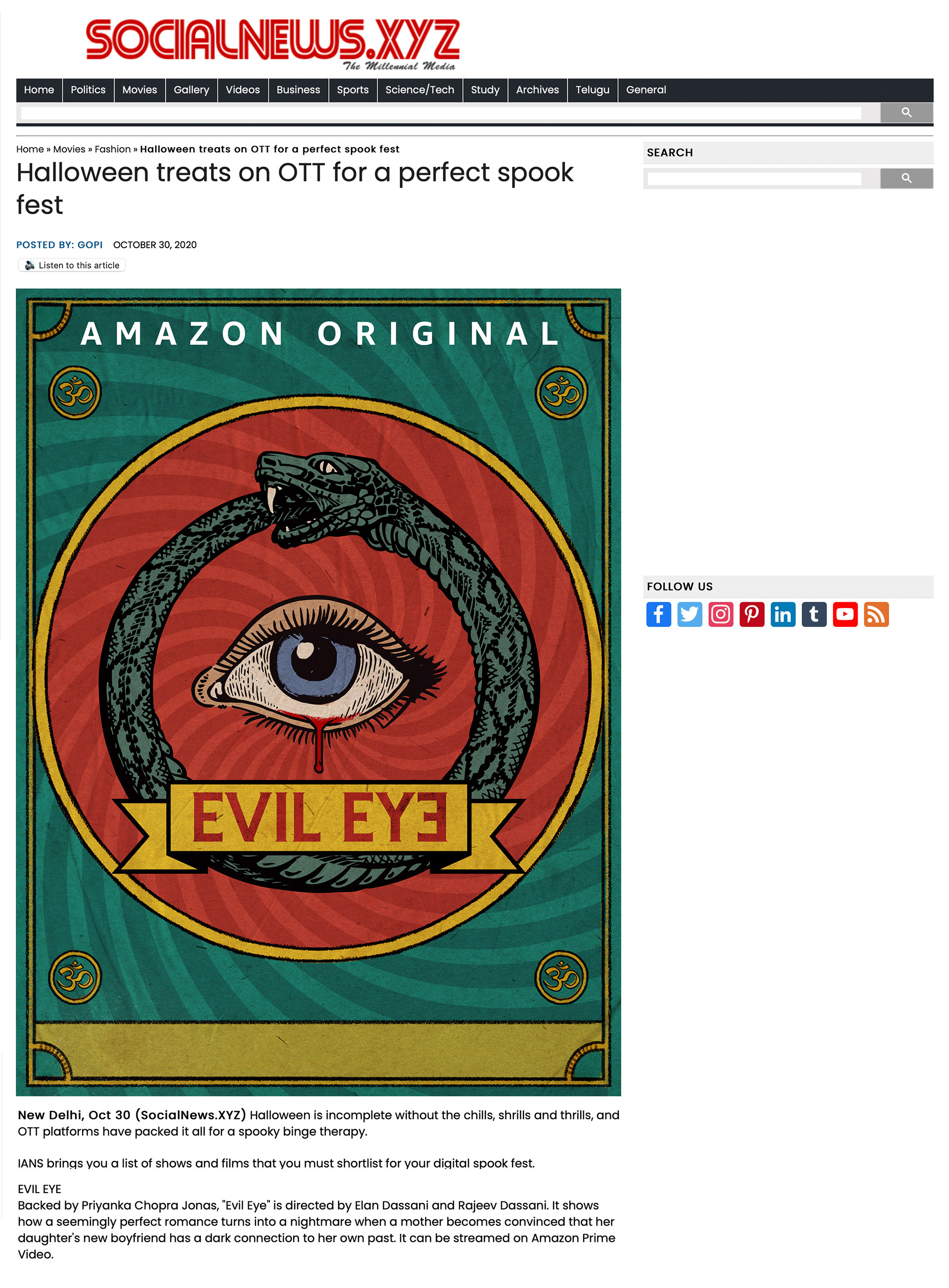Open the Evil Eye poster image

point(318,692)
